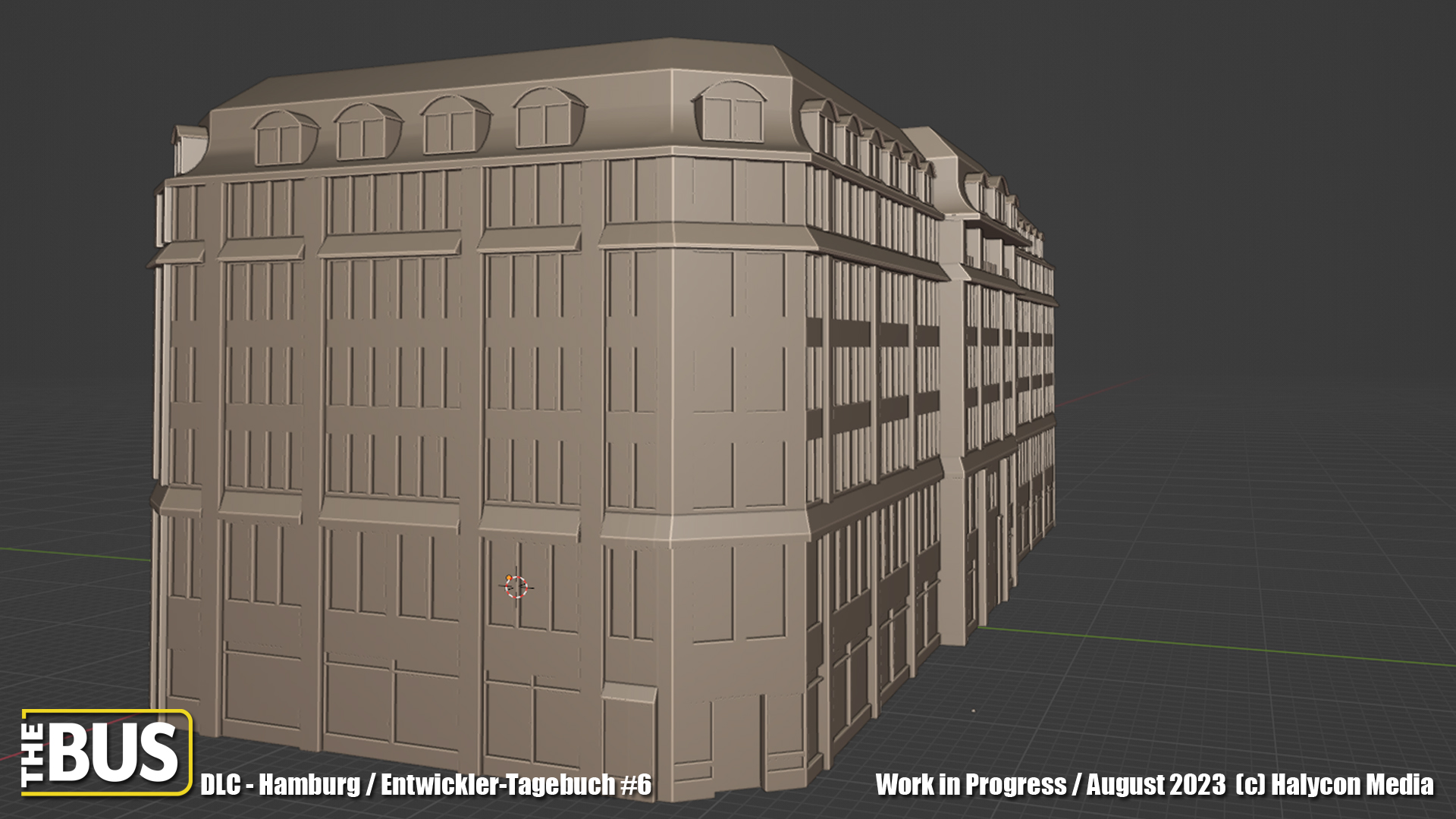The height and width of the screenshot is (819, 1456).
Task: Click the Work in Progress text
Action: click(x=970, y=785)
